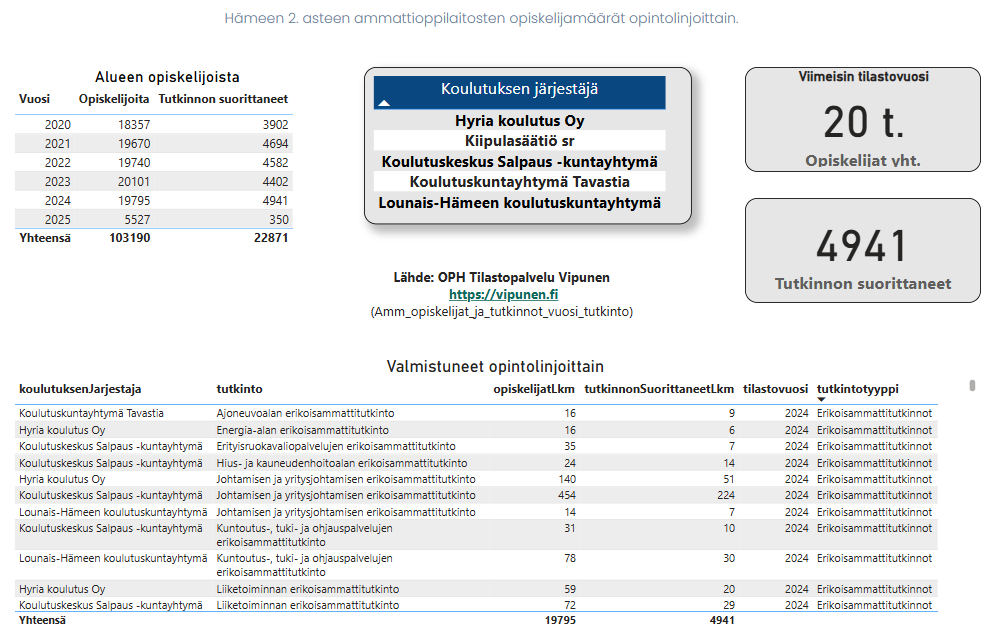
Task: Sort table by koulutuksenJarjestaja column
Action: 80,389
